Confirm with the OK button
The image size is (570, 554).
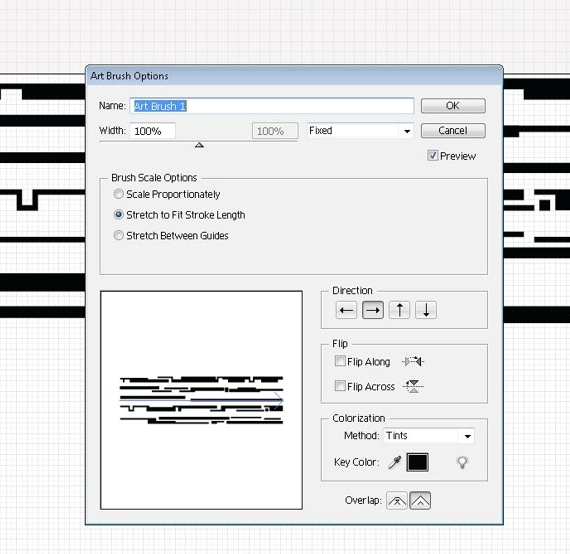pos(453,106)
